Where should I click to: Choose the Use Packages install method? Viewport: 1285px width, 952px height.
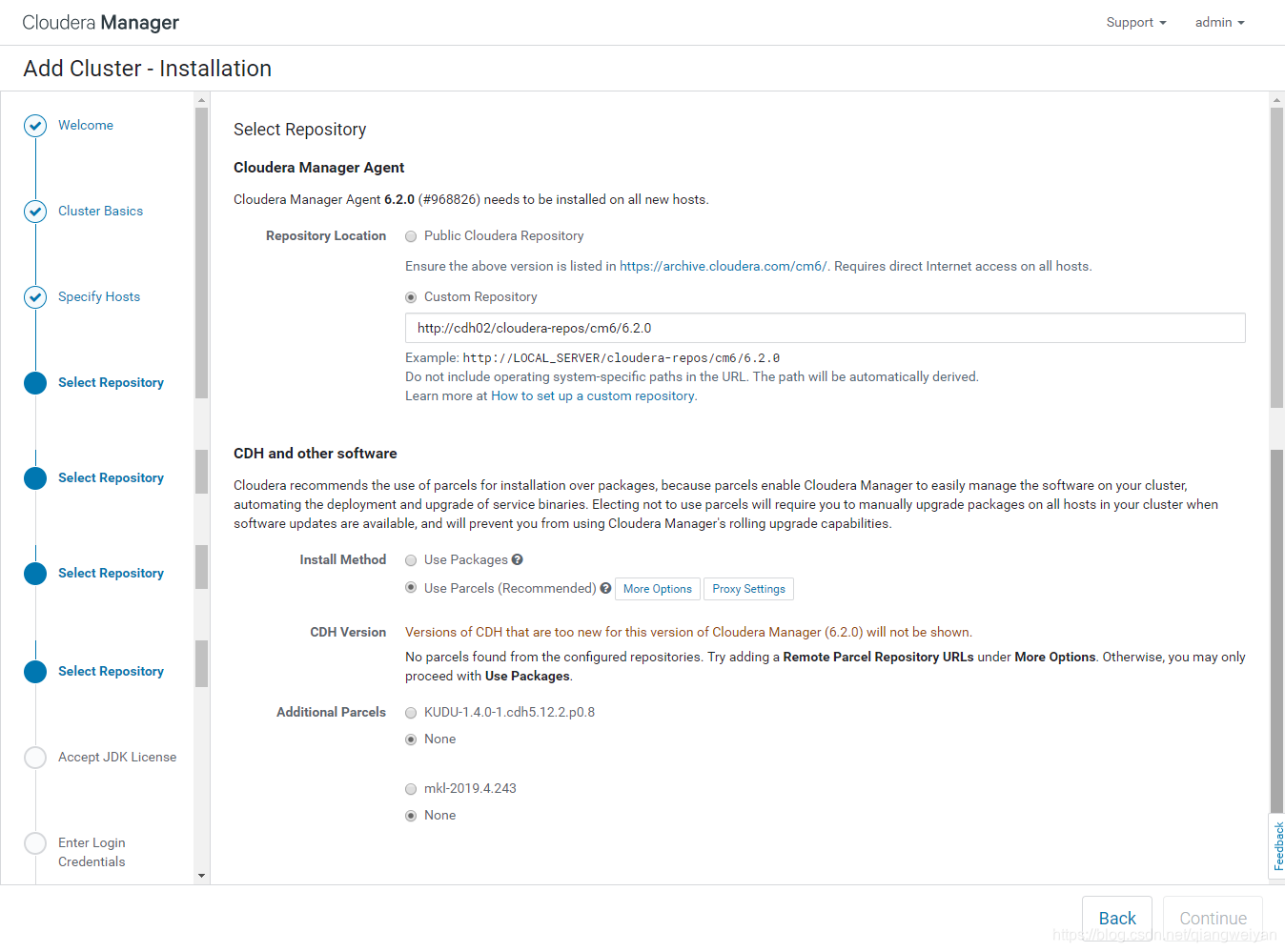(x=411, y=560)
